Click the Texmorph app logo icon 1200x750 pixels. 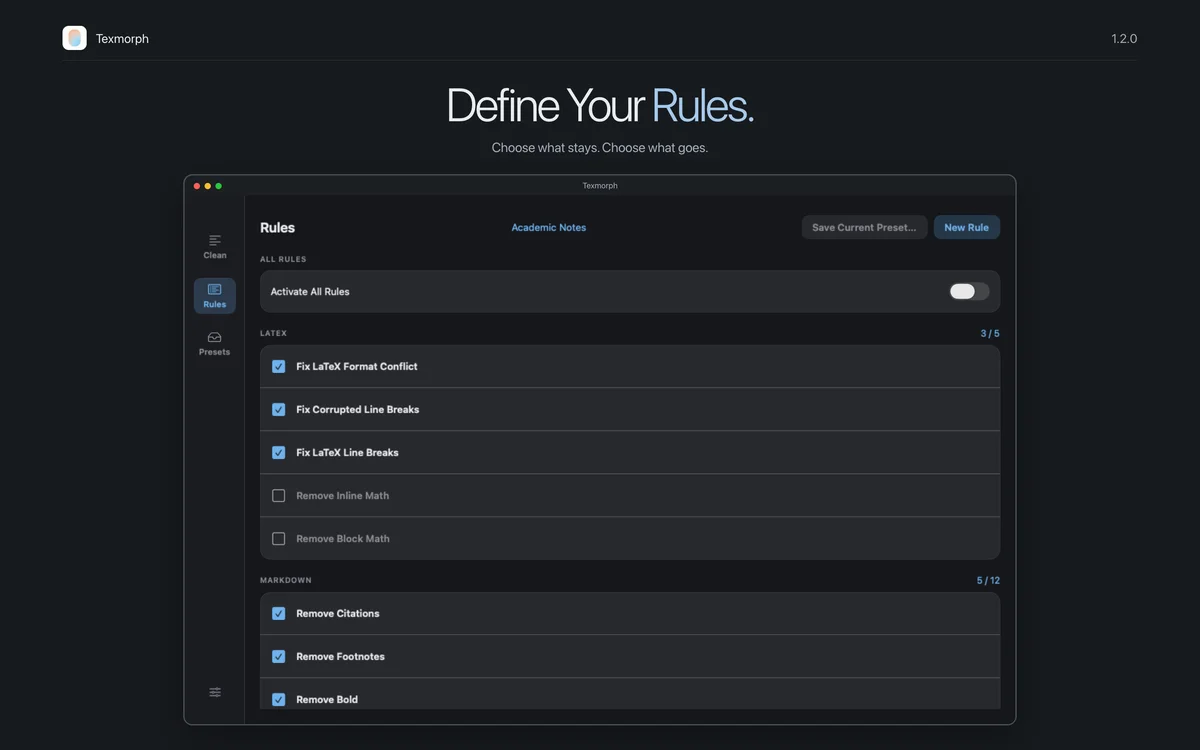pyautogui.click(x=74, y=38)
